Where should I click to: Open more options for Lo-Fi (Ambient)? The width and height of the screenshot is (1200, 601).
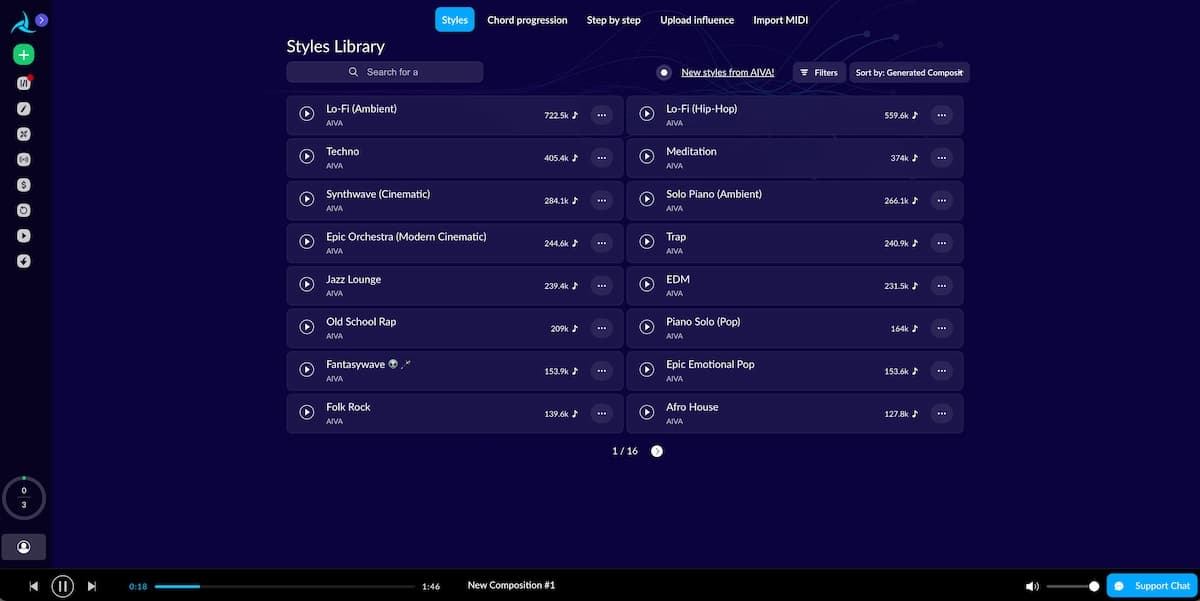coord(601,115)
